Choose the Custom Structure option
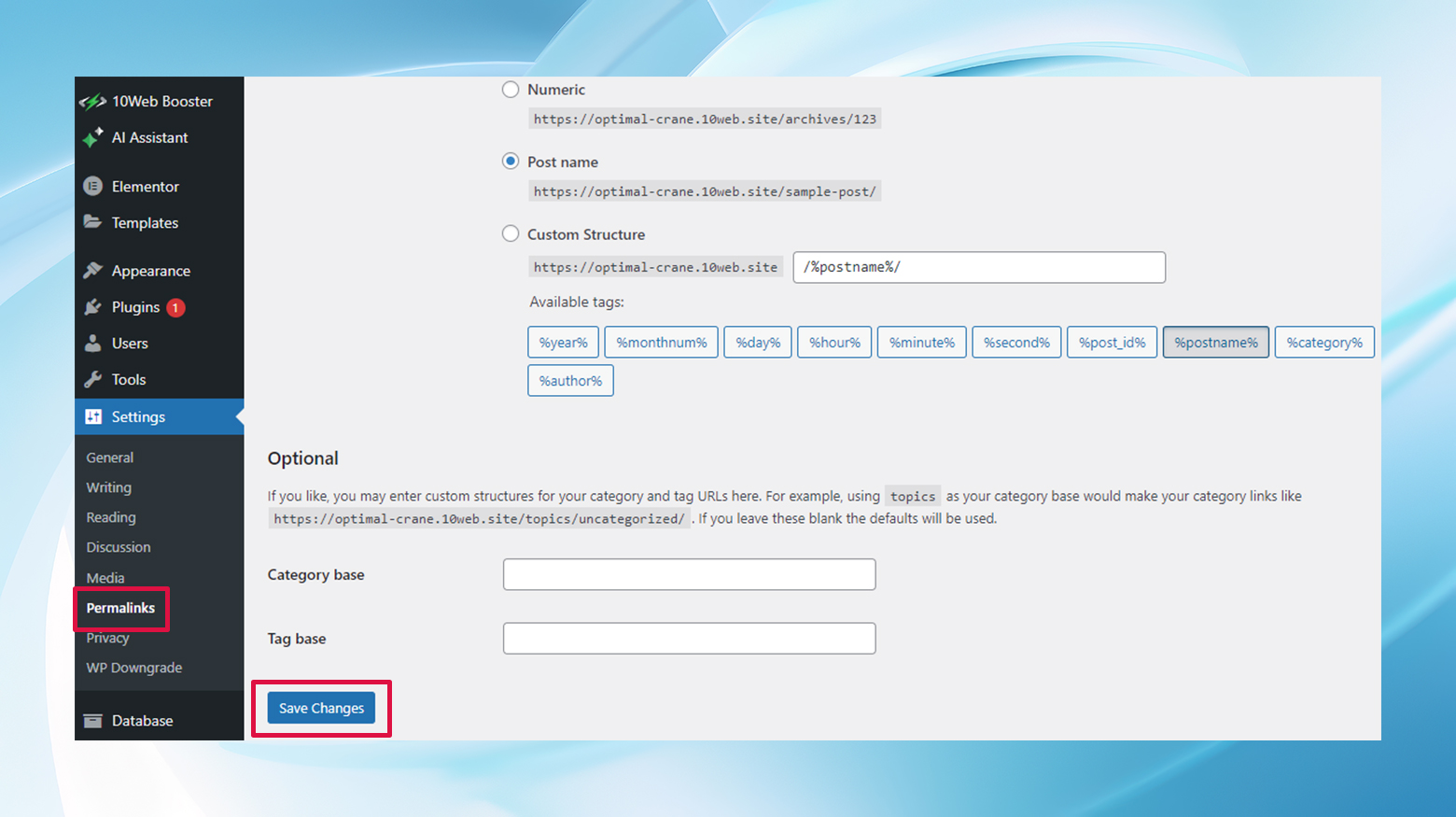The image size is (1456, 817). pyautogui.click(x=511, y=233)
